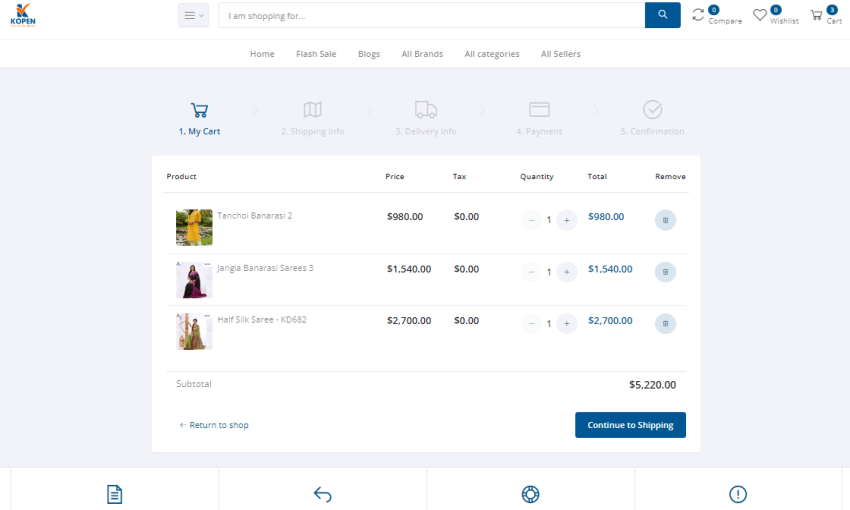
Task: Follow the Return to shop link
Action: pyautogui.click(x=214, y=425)
